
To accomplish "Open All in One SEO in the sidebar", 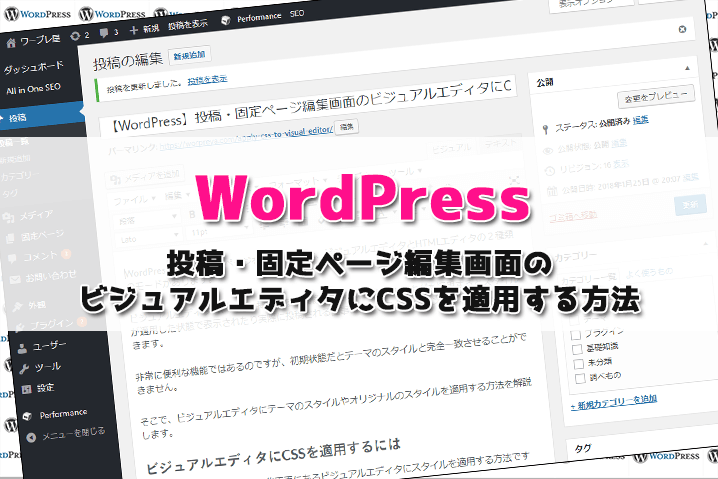I will 33,89.
